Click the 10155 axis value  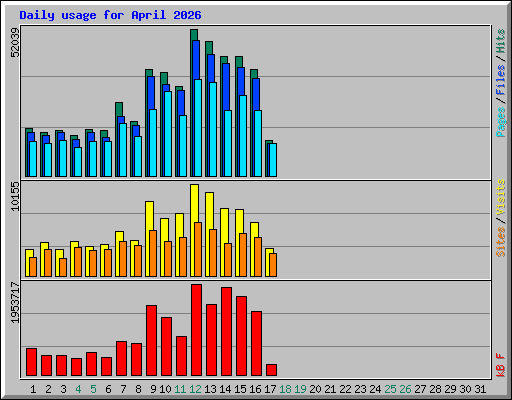click(x=15, y=196)
